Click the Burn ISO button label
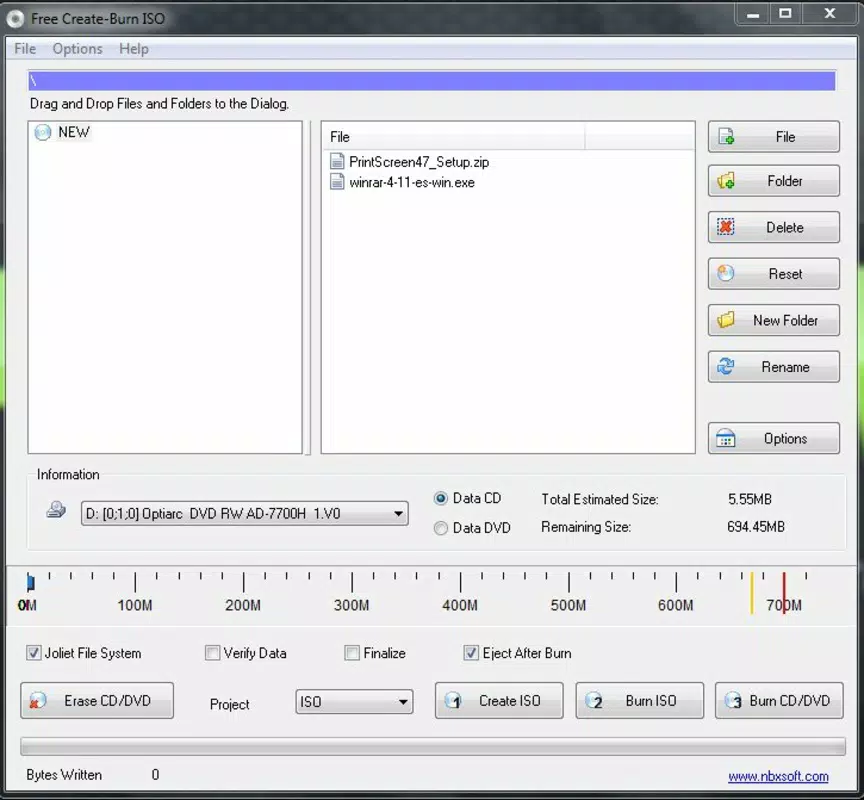Viewport: 864px width, 800px height. click(x=651, y=701)
